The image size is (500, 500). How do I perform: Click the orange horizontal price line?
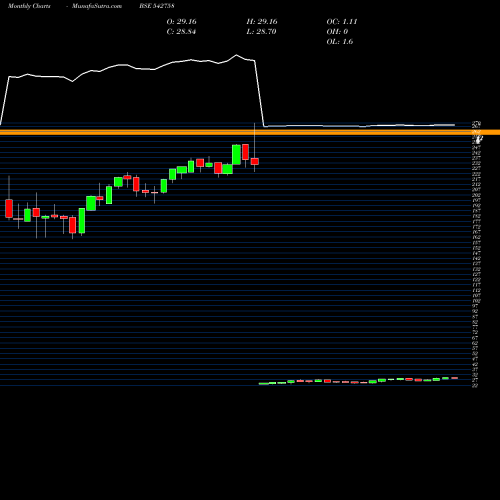click(250, 132)
